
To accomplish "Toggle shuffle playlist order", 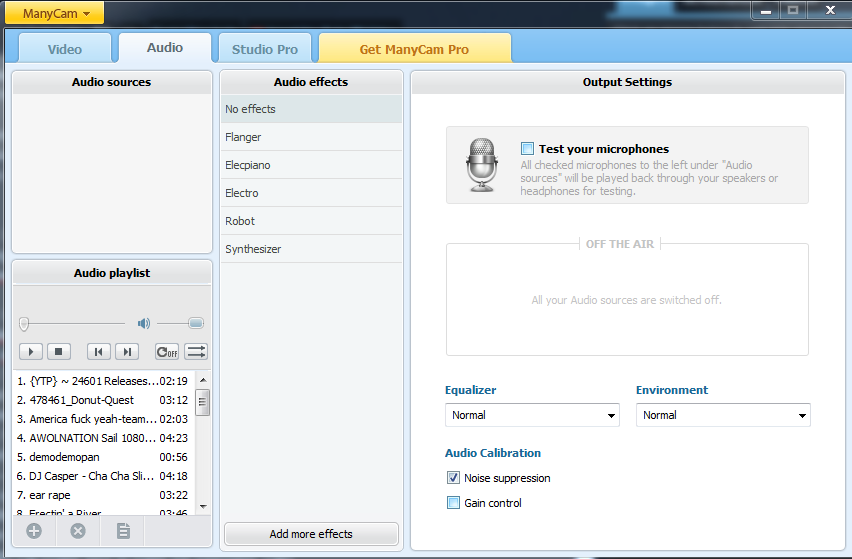I will [196, 352].
